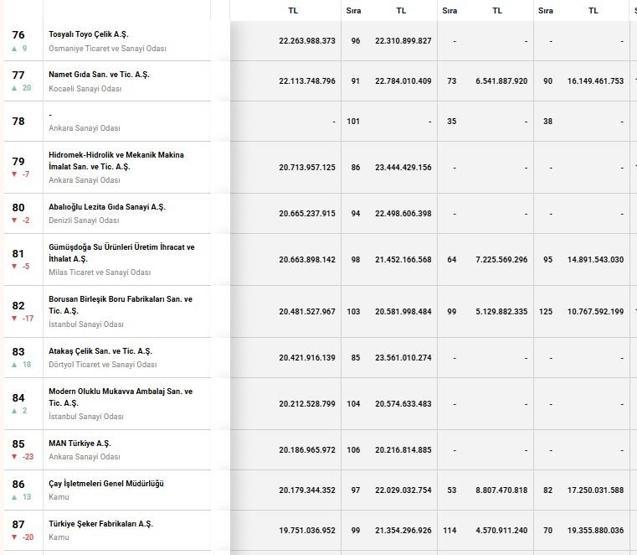Click Kamu label under Türkiye Şeker Fabrikaları

tap(58, 538)
